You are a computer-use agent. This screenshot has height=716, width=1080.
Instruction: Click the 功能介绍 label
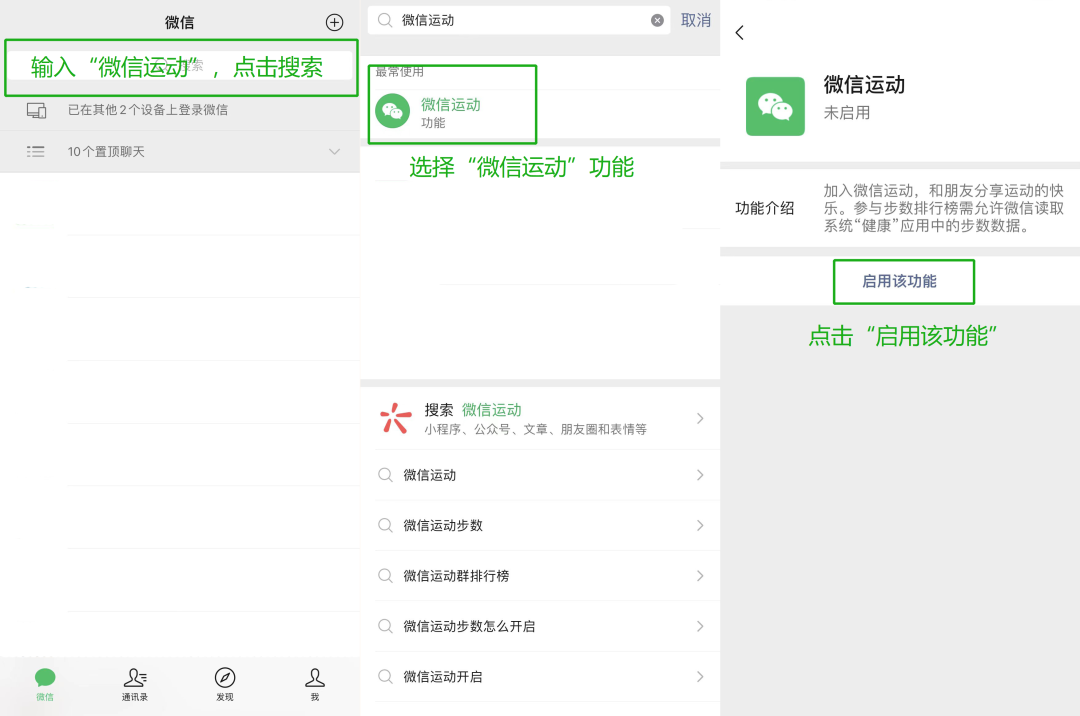[x=765, y=208]
